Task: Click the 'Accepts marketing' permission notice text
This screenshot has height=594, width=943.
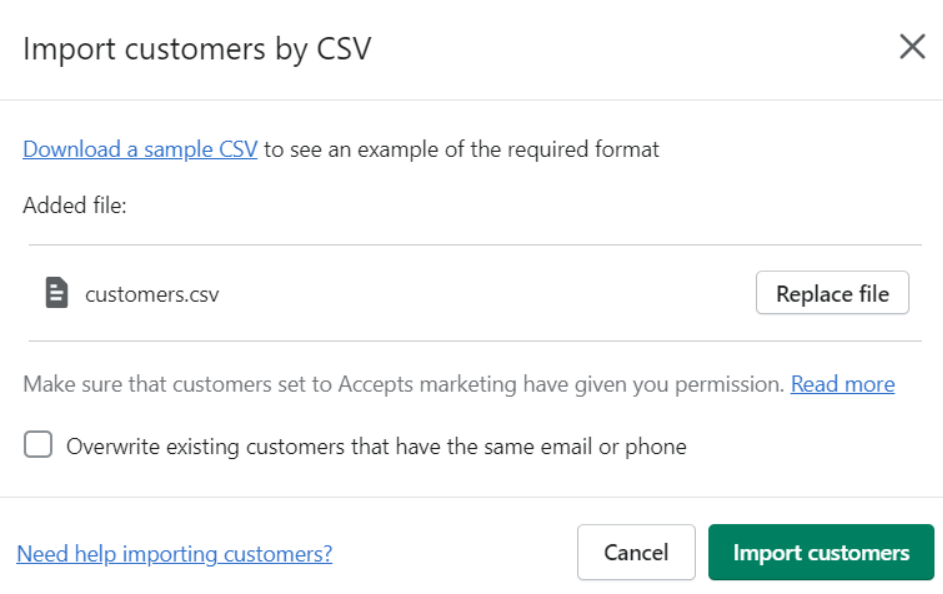Action: click(x=404, y=384)
